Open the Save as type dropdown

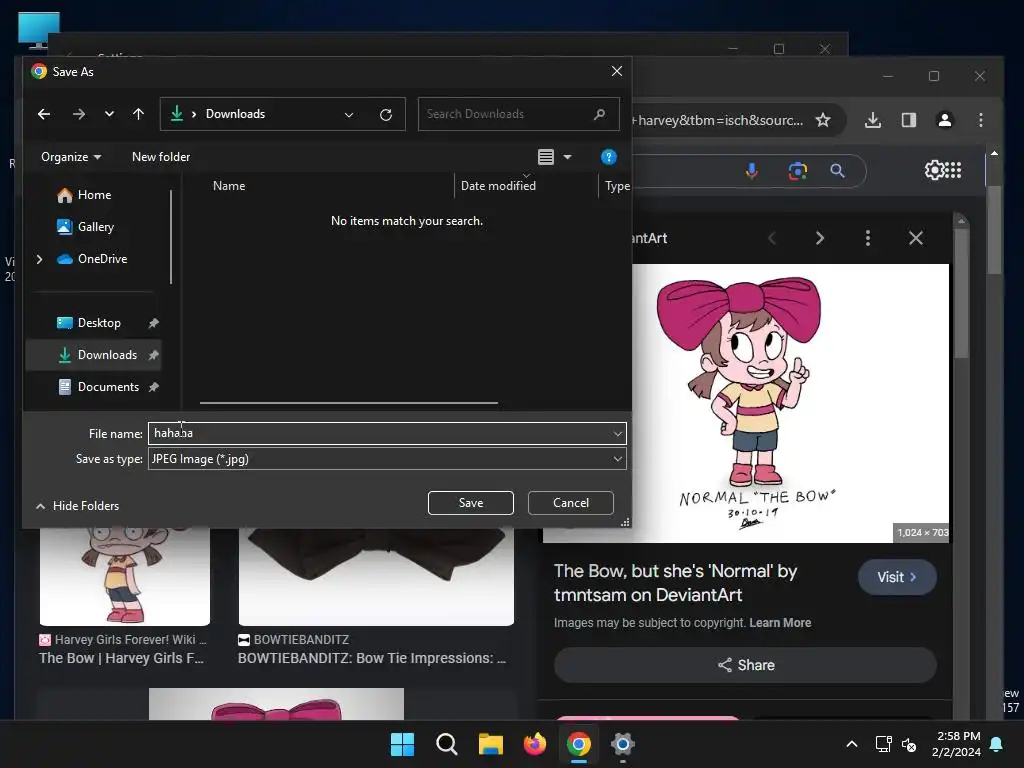tap(387, 459)
